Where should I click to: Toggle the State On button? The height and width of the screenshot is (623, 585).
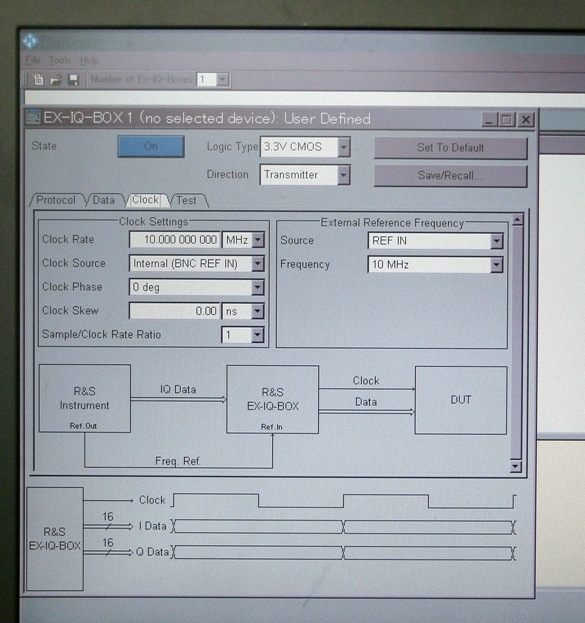[151, 146]
